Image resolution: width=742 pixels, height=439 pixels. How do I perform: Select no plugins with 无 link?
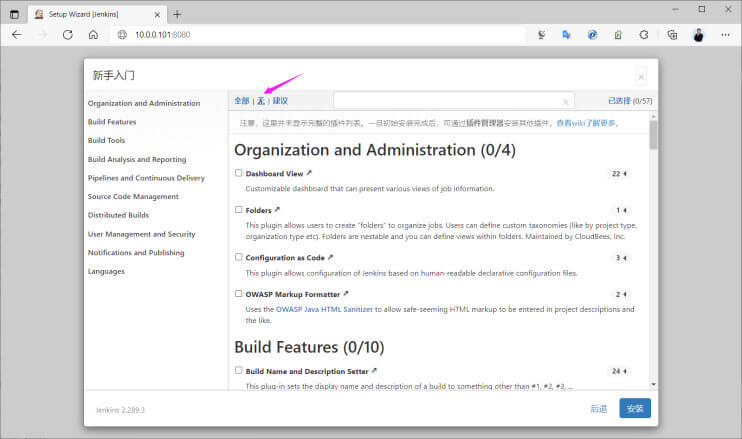coord(261,101)
